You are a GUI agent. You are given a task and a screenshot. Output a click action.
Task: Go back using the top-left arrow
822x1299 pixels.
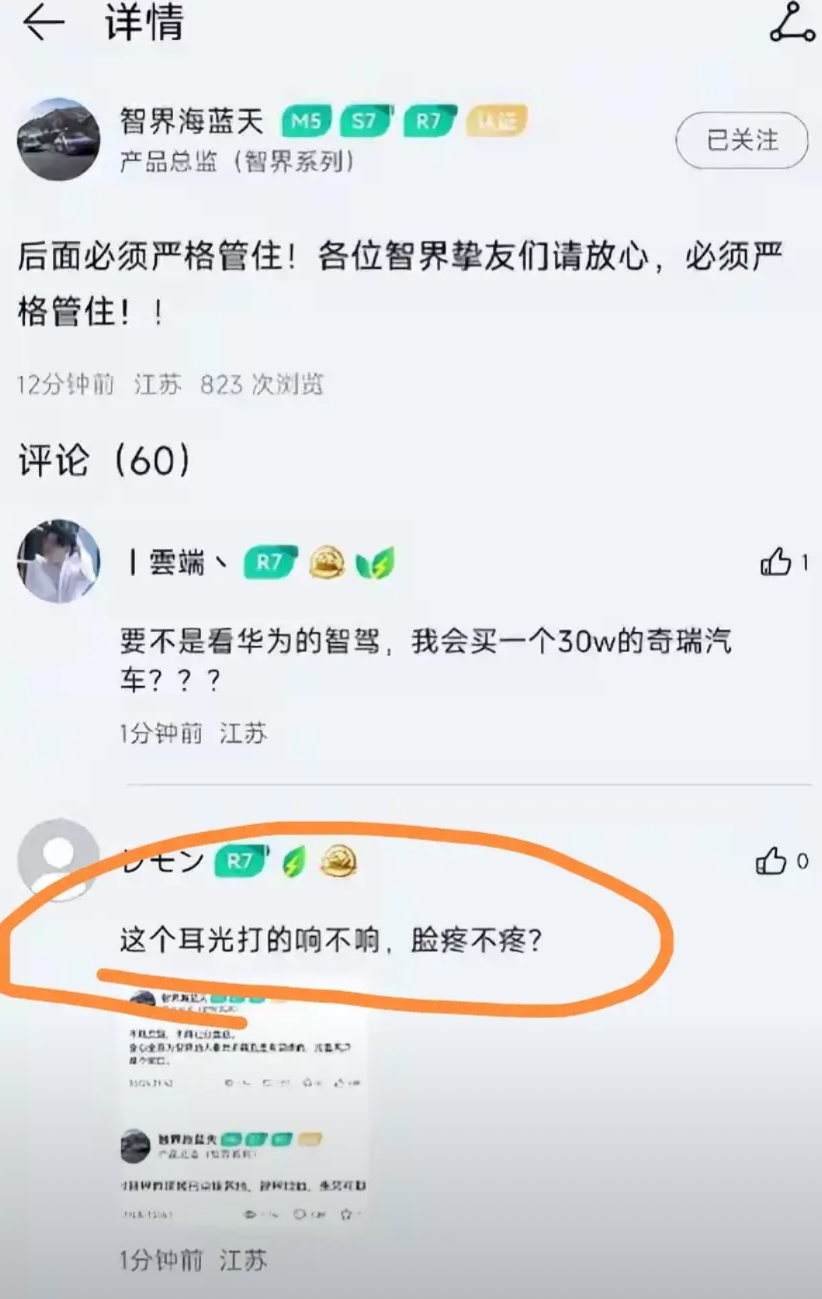(x=43, y=23)
